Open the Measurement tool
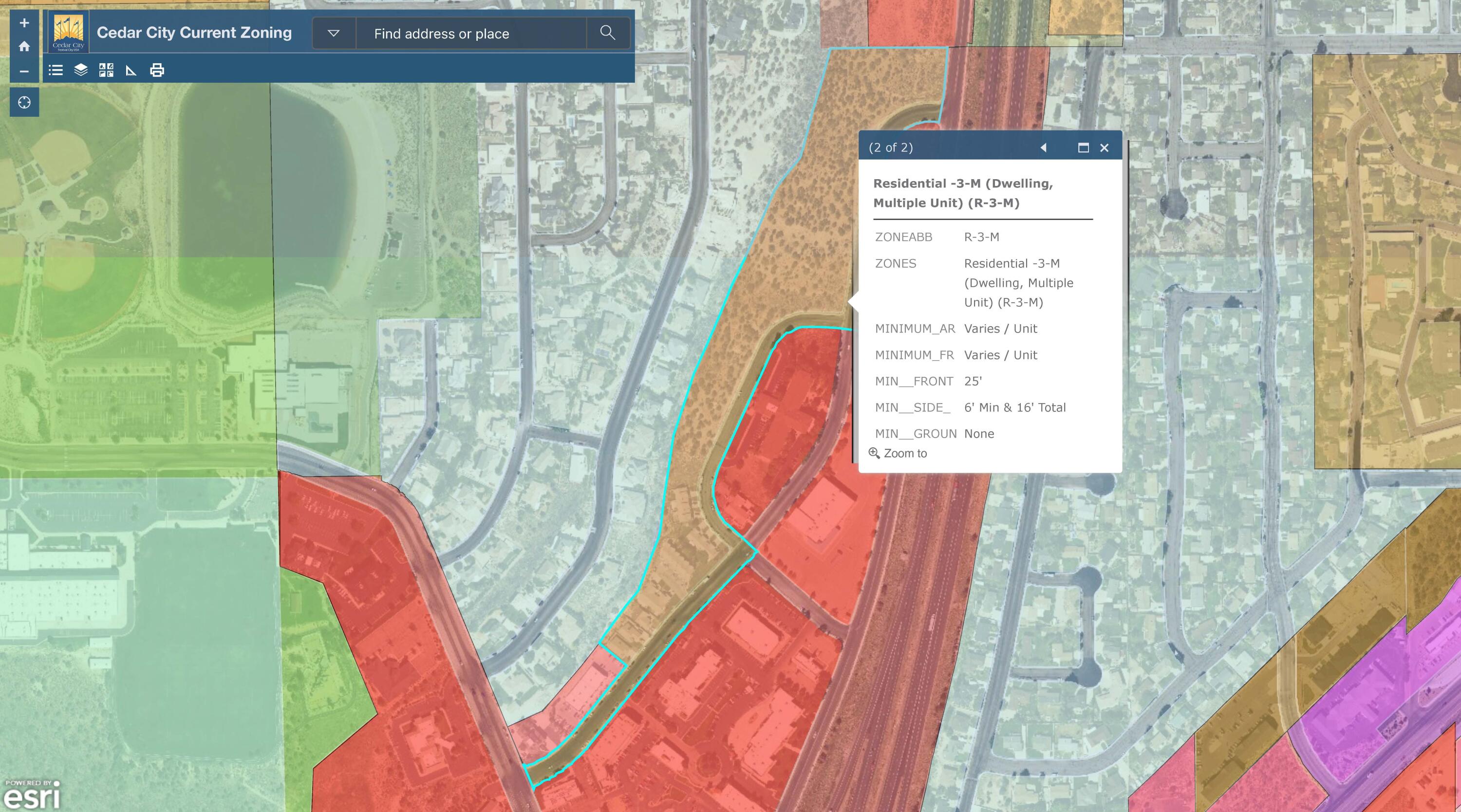The width and height of the screenshot is (1461, 812). click(131, 70)
